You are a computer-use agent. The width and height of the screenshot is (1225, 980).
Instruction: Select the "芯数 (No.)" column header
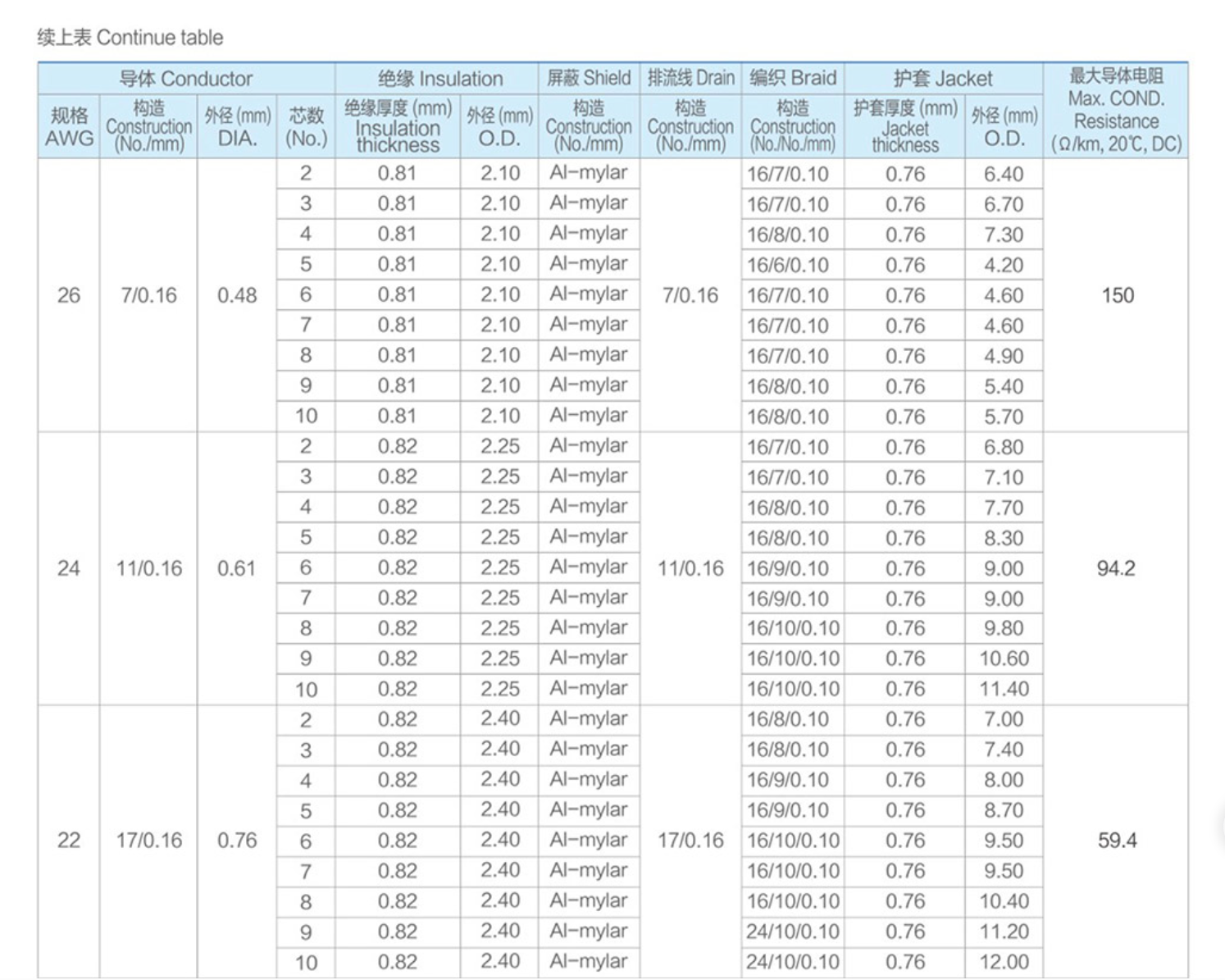pos(306,126)
